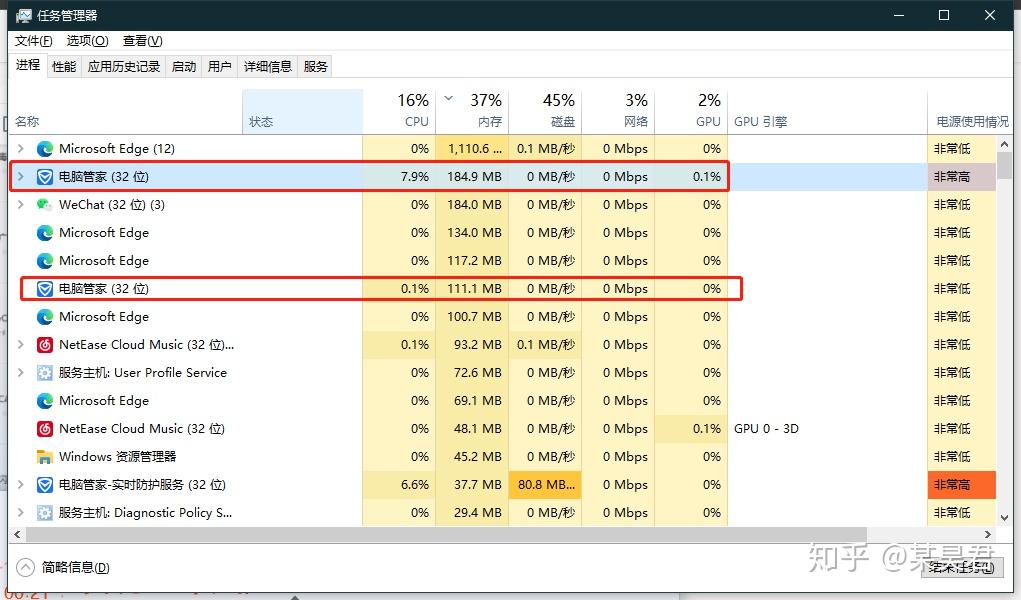Click the 80.8 MB... disk cell
This screenshot has height=600, width=1021.
(545, 485)
